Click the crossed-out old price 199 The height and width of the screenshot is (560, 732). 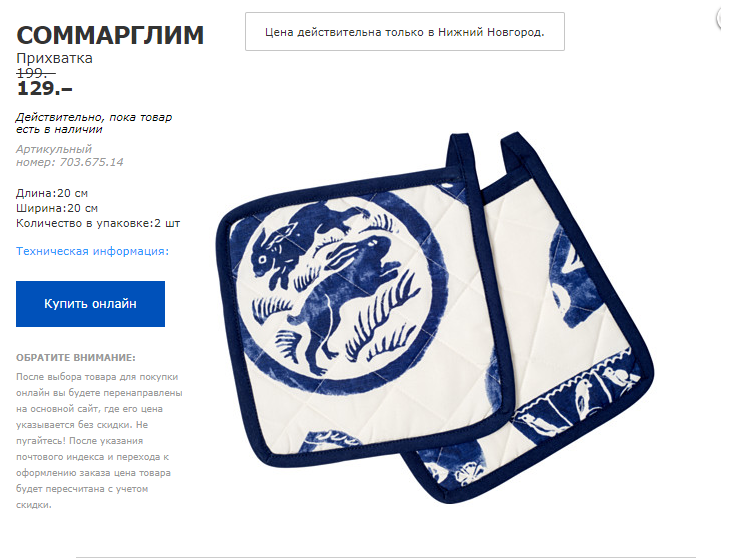click(36, 73)
